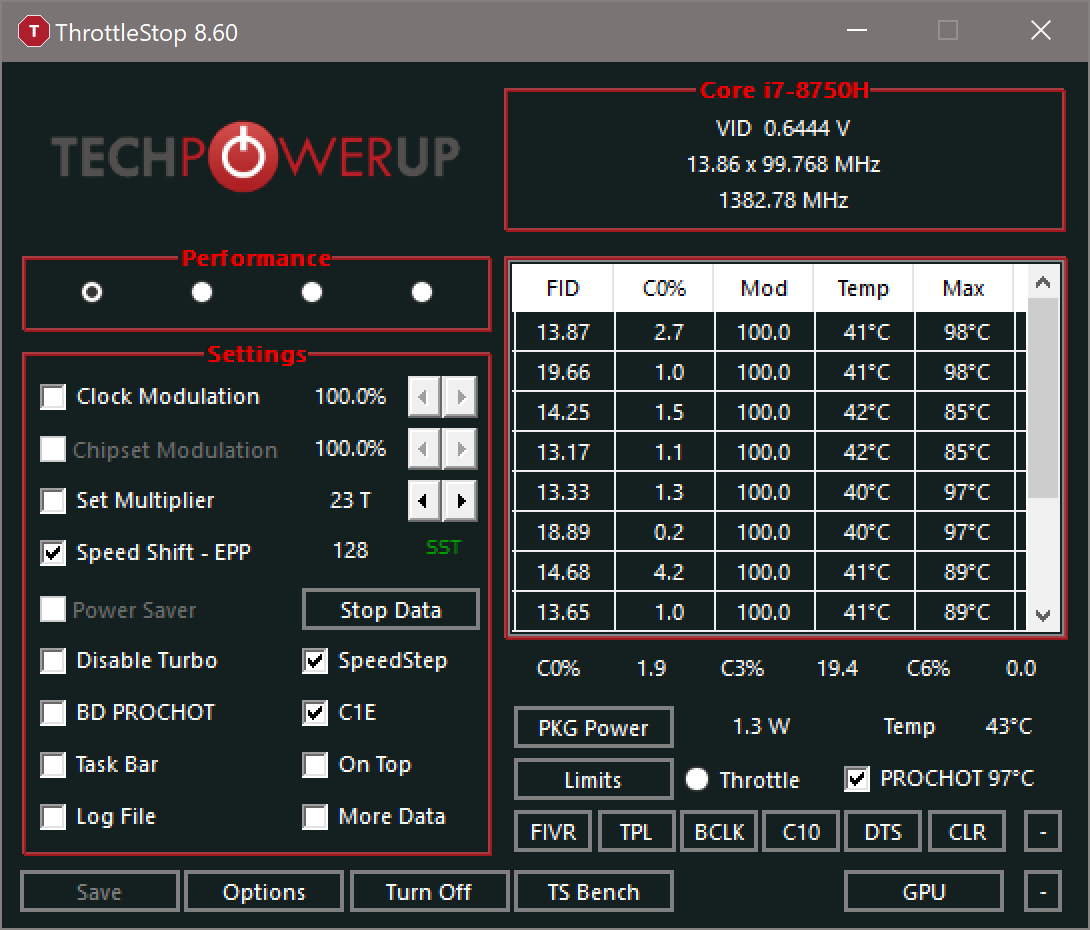
Task: Click the FID column header
Action: (x=562, y=288)
